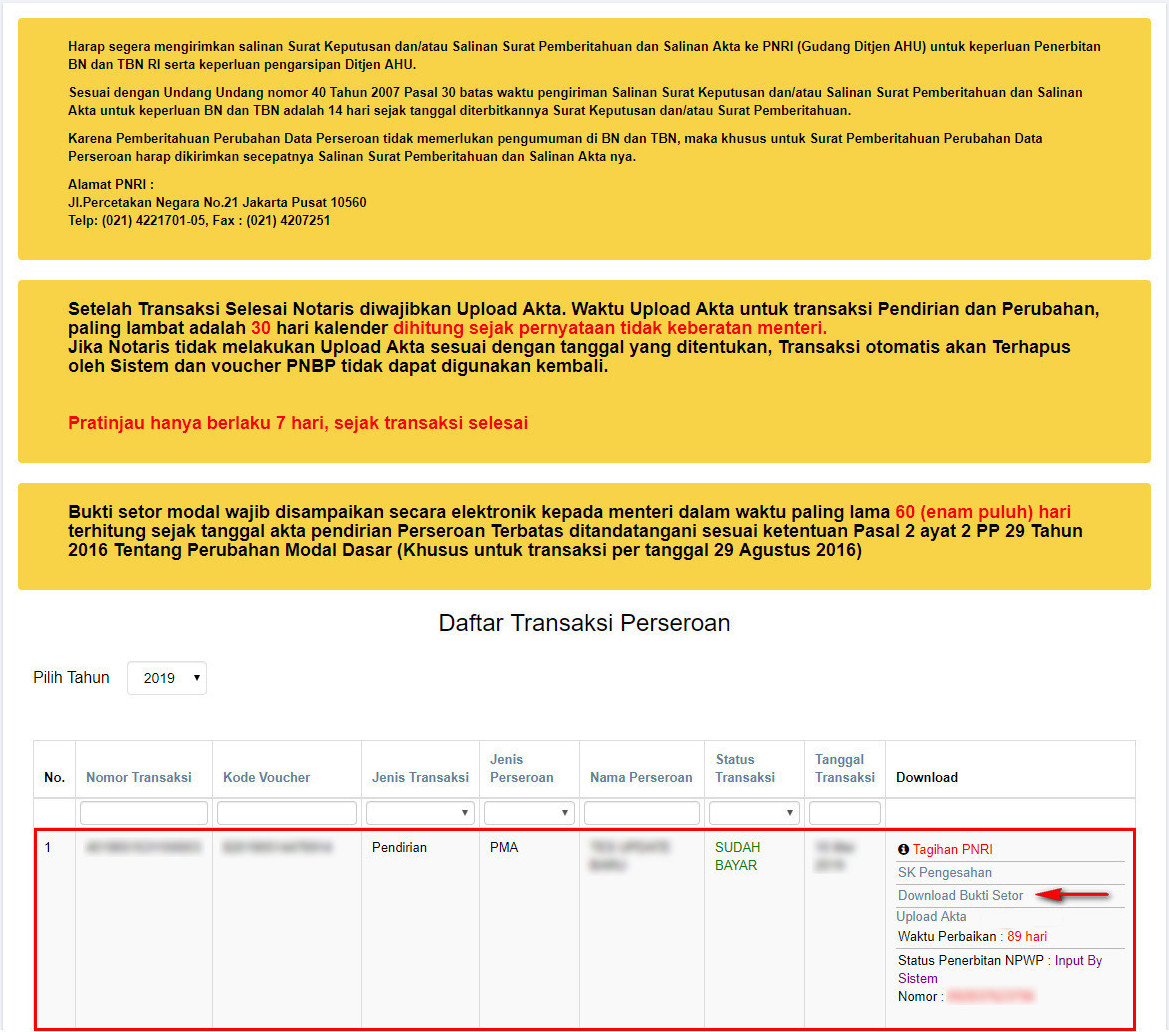Open the Tagihan PNRI link
Viewport: 1169px width, 1032px height.
(x=952, y=849)
